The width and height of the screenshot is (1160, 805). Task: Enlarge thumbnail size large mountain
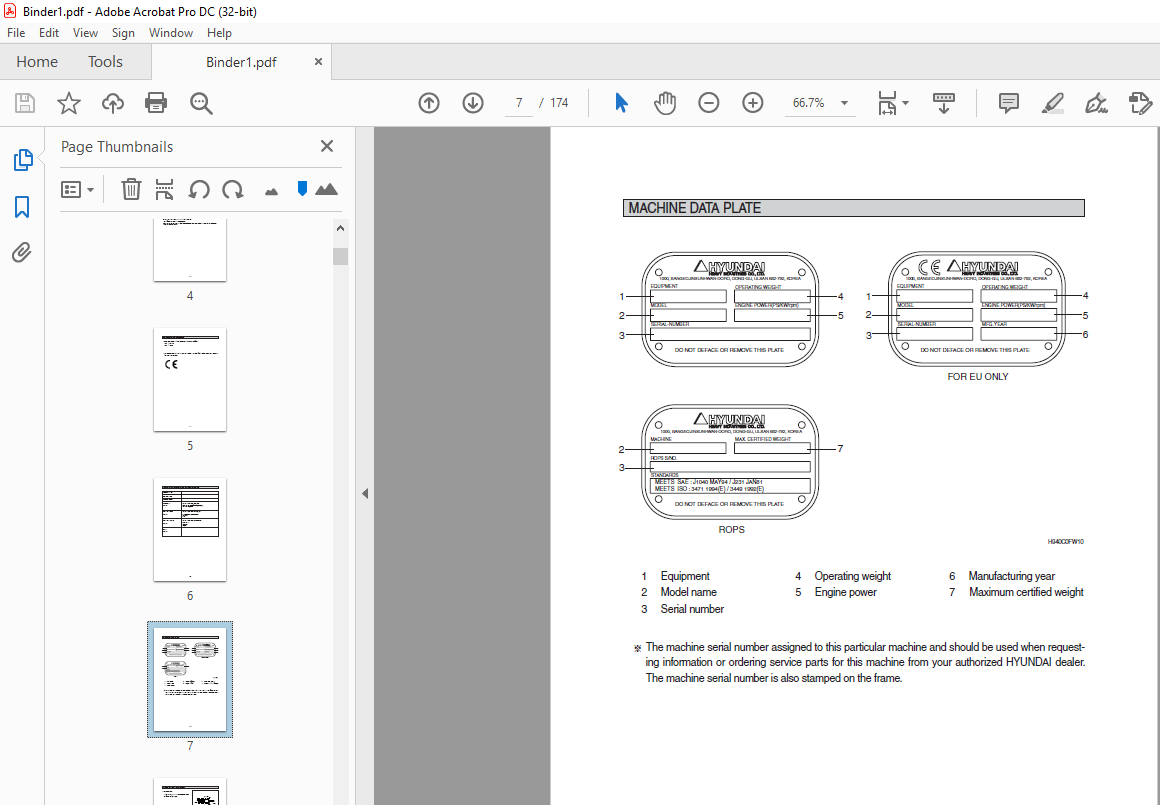(x=326, y=189)
